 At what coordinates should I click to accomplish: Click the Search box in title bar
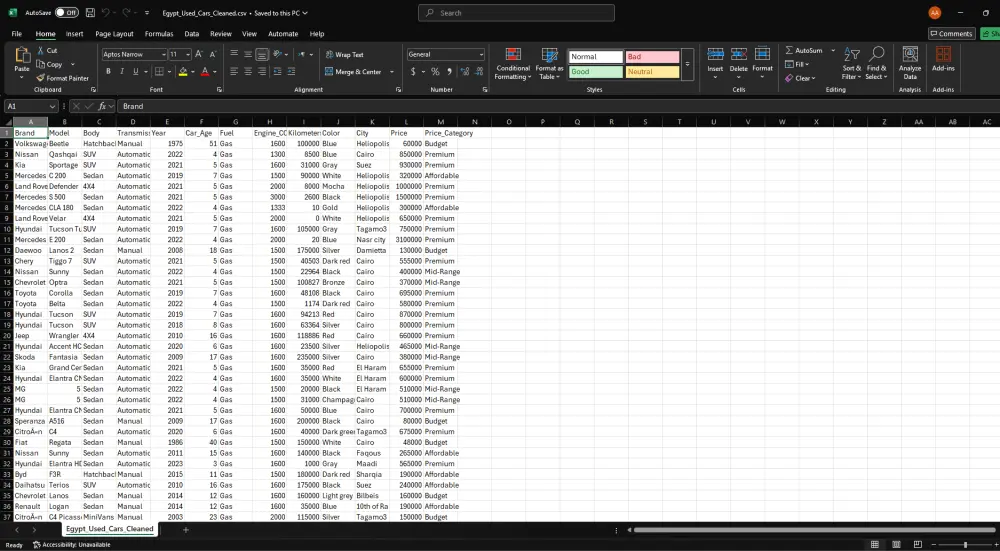coord(517,13)
